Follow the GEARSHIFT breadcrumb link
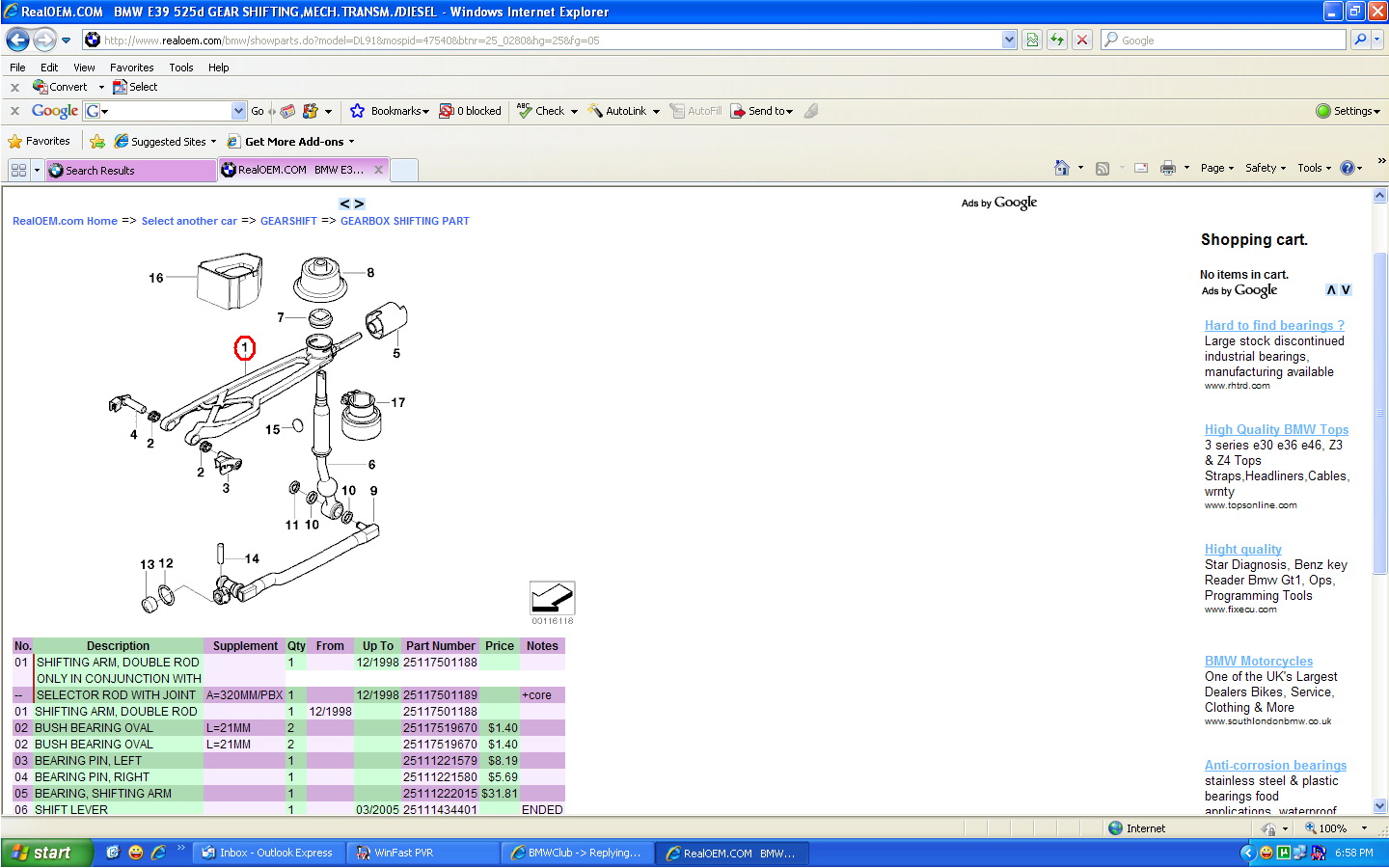The width and height of the screenshot is (1389, 868). [288, 221]
